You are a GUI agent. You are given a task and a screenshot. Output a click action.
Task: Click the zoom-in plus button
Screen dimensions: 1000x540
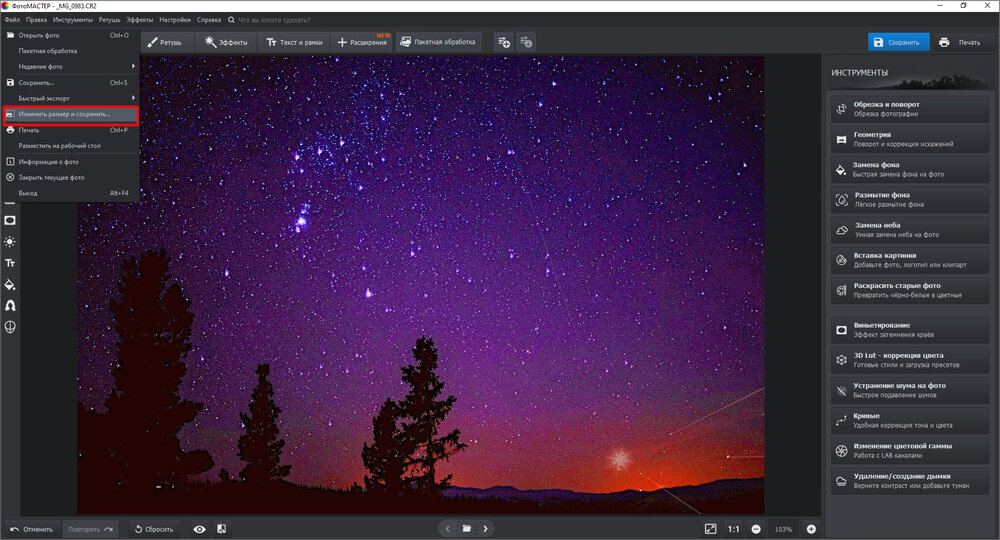[x=811, y=528]
